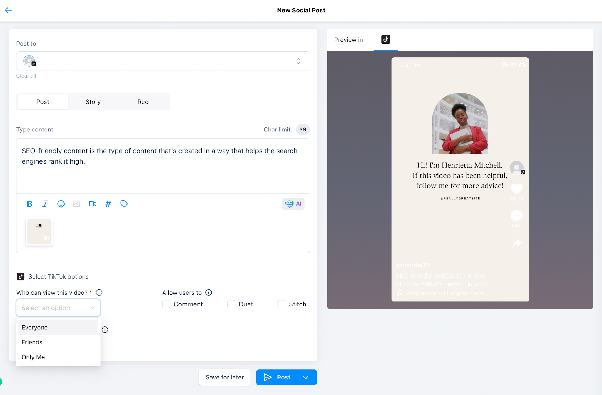
Task: Show info about Allow users to
Action: coord(208,293)
